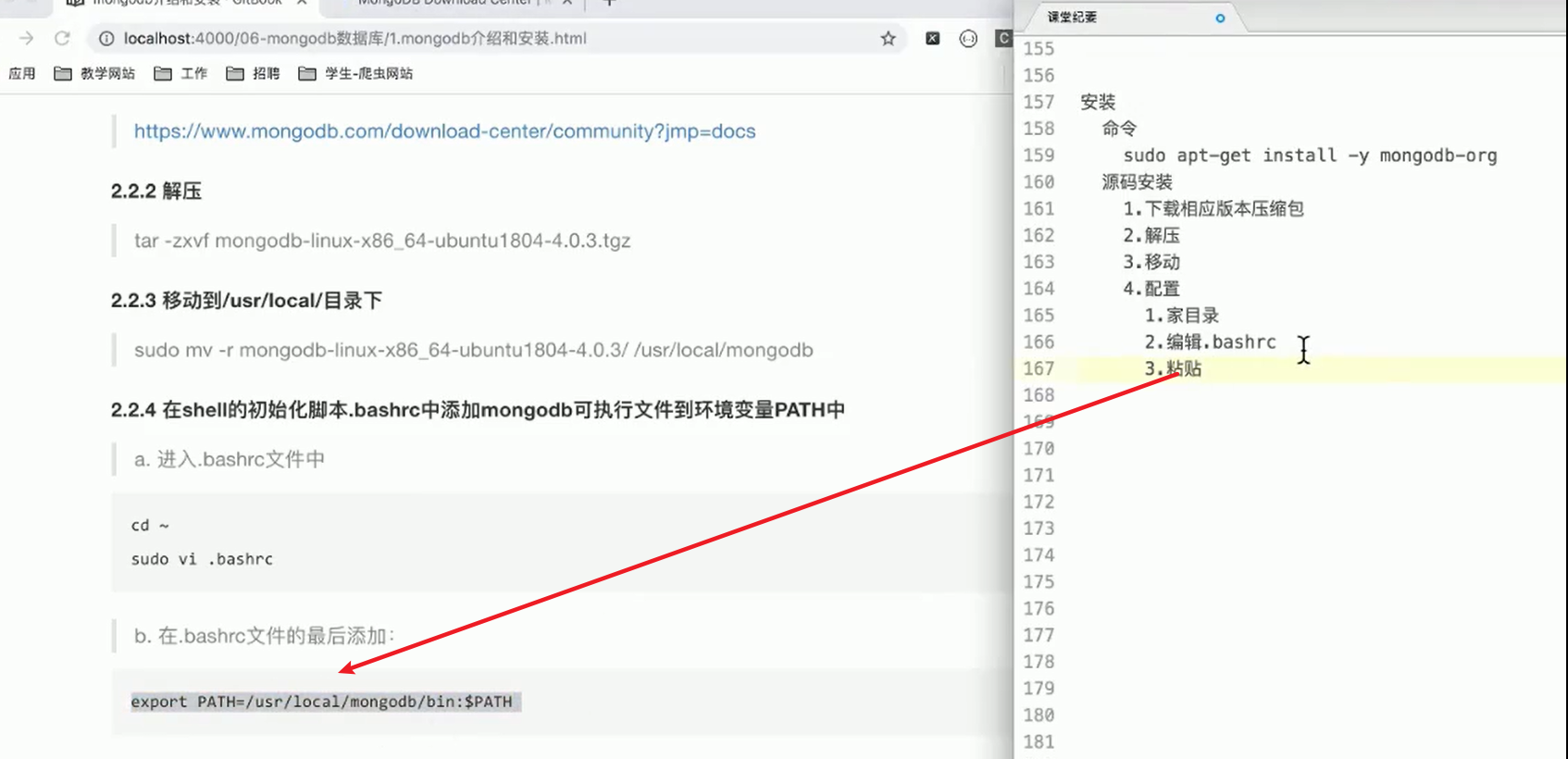Click the sudo vi .bashrc code line
The width and height of the screenshot is (1568, 759).
tap(202, 559)
